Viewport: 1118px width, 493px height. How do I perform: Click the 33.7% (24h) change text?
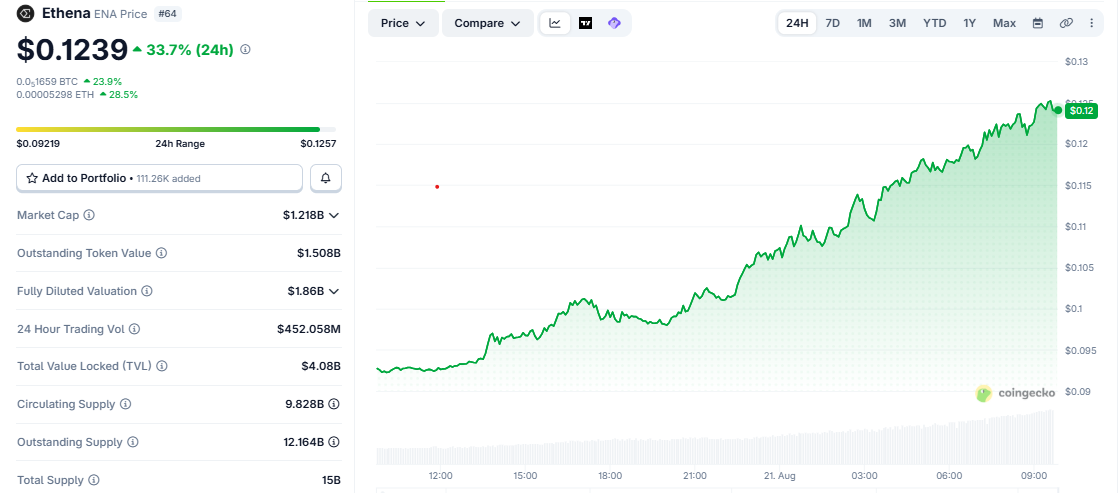click(x=190, y=49)
